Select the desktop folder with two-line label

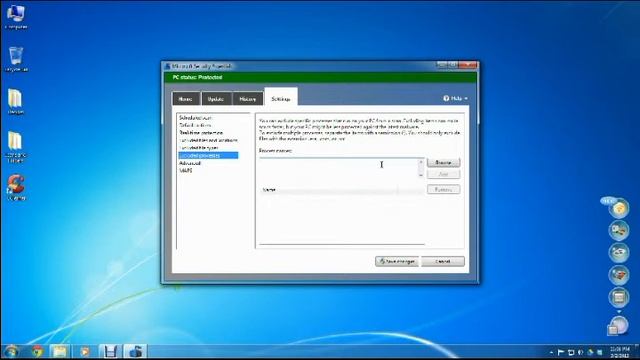16,147
